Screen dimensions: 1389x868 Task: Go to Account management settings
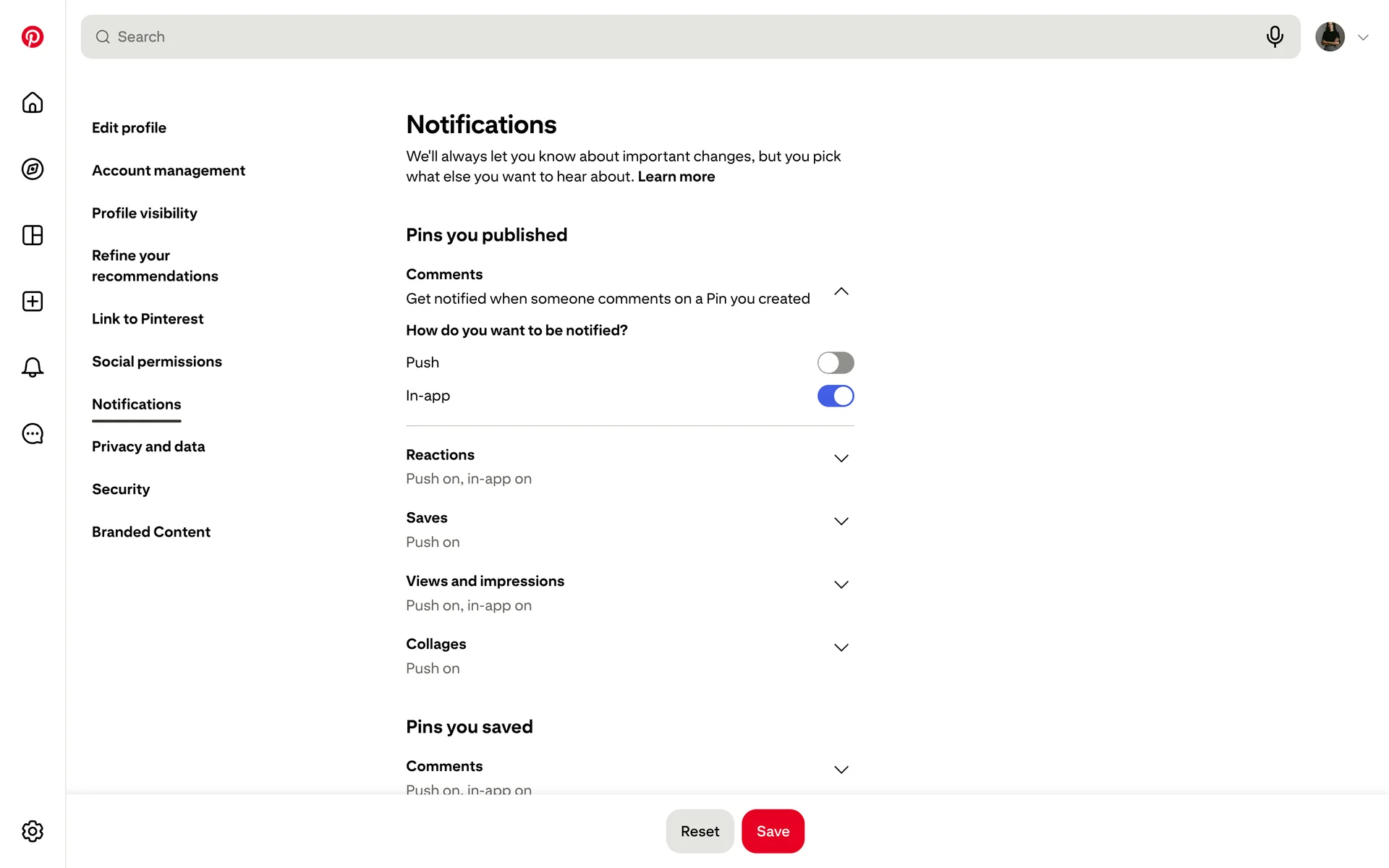coord(169,170)
